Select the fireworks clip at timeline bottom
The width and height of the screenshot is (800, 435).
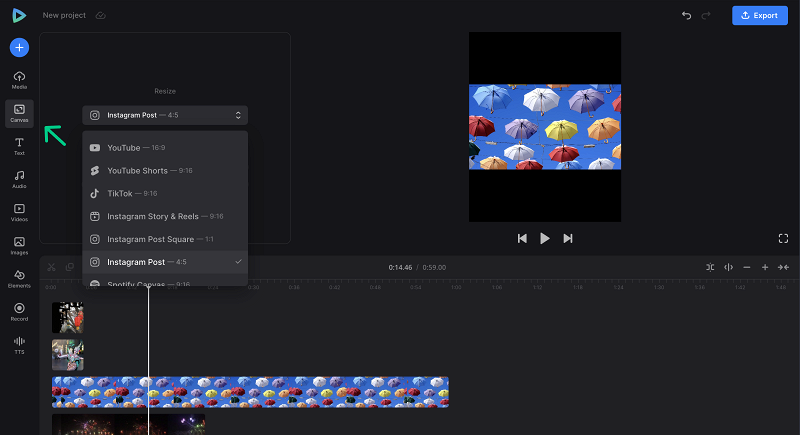[x=129, y=424]
